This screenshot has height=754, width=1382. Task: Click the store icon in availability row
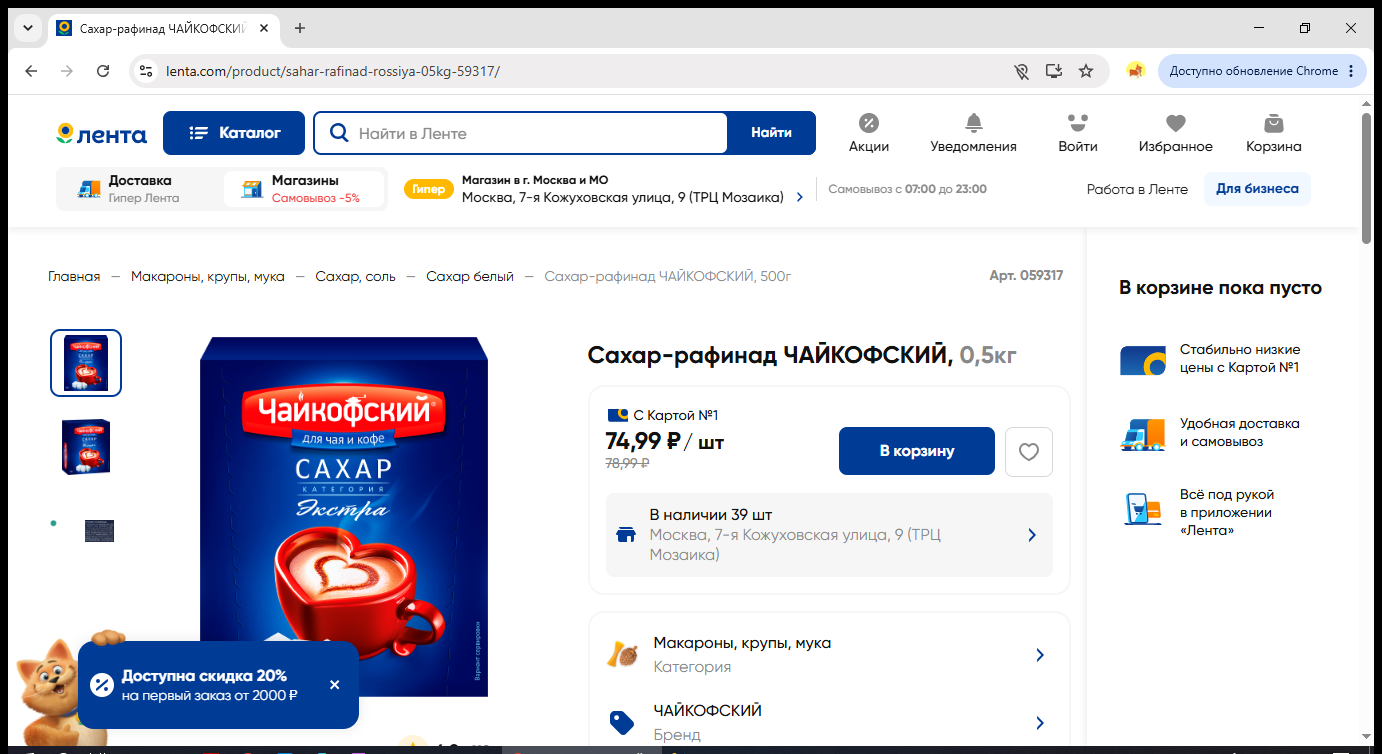click(x=626, y=535)
